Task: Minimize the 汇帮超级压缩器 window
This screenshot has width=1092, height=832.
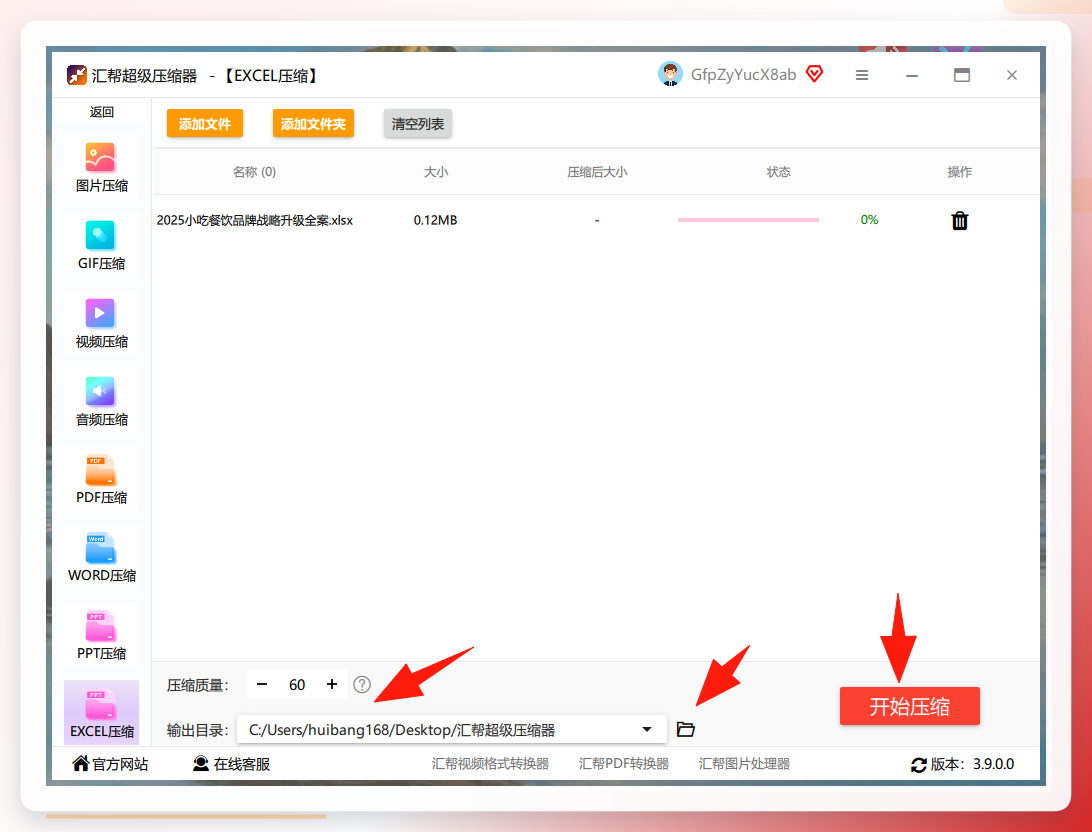Action: click(x=912, y=75)
